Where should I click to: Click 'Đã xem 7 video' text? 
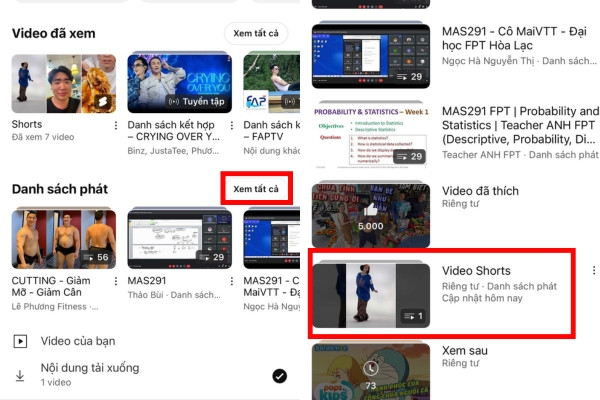43,137
